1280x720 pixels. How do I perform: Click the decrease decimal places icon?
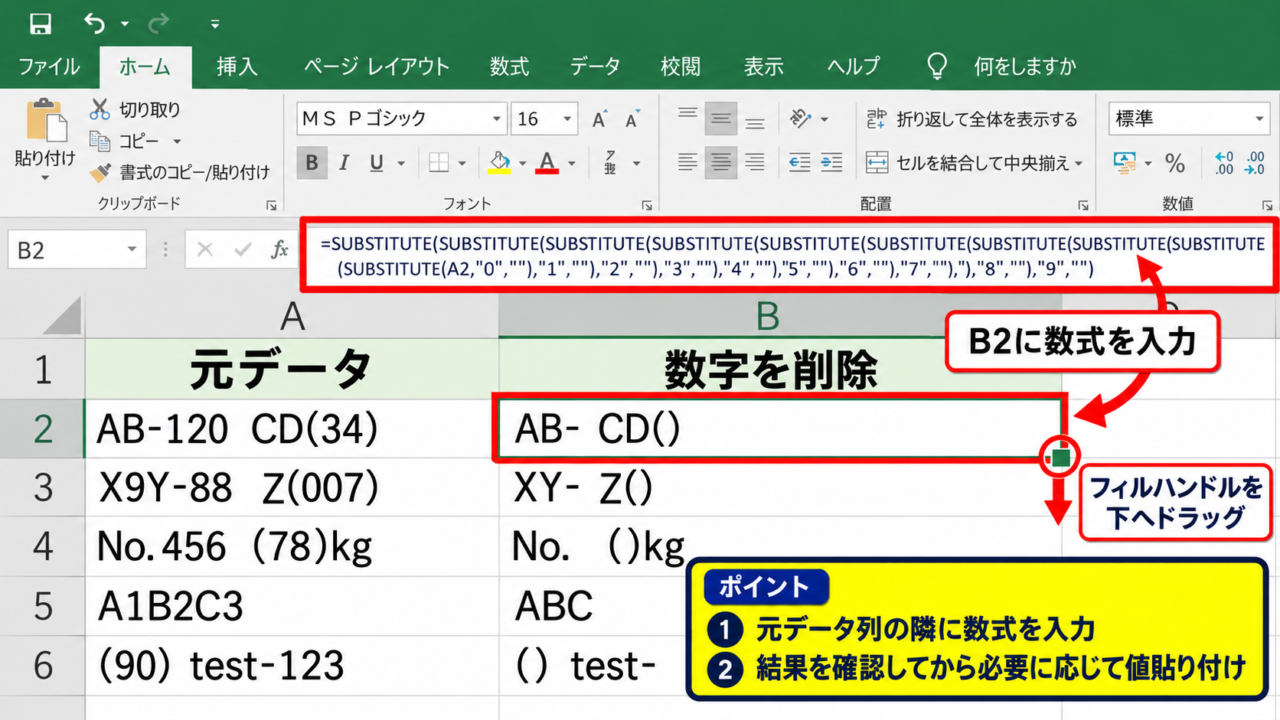point(1254,163)
